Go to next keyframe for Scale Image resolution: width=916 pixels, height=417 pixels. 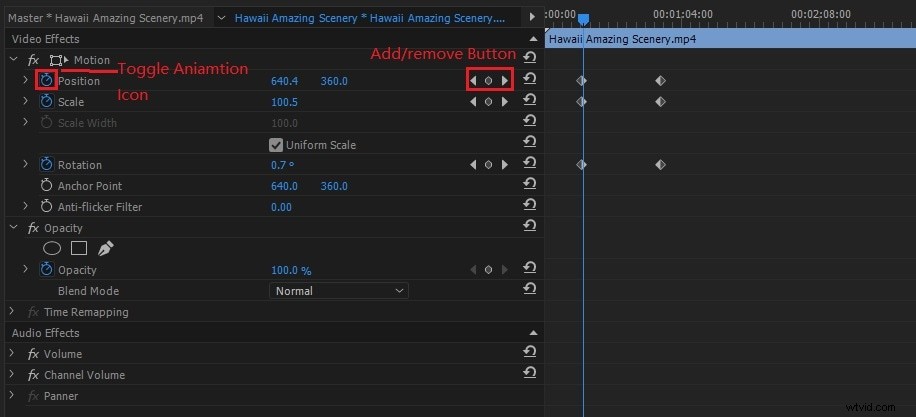click(505, 102)
